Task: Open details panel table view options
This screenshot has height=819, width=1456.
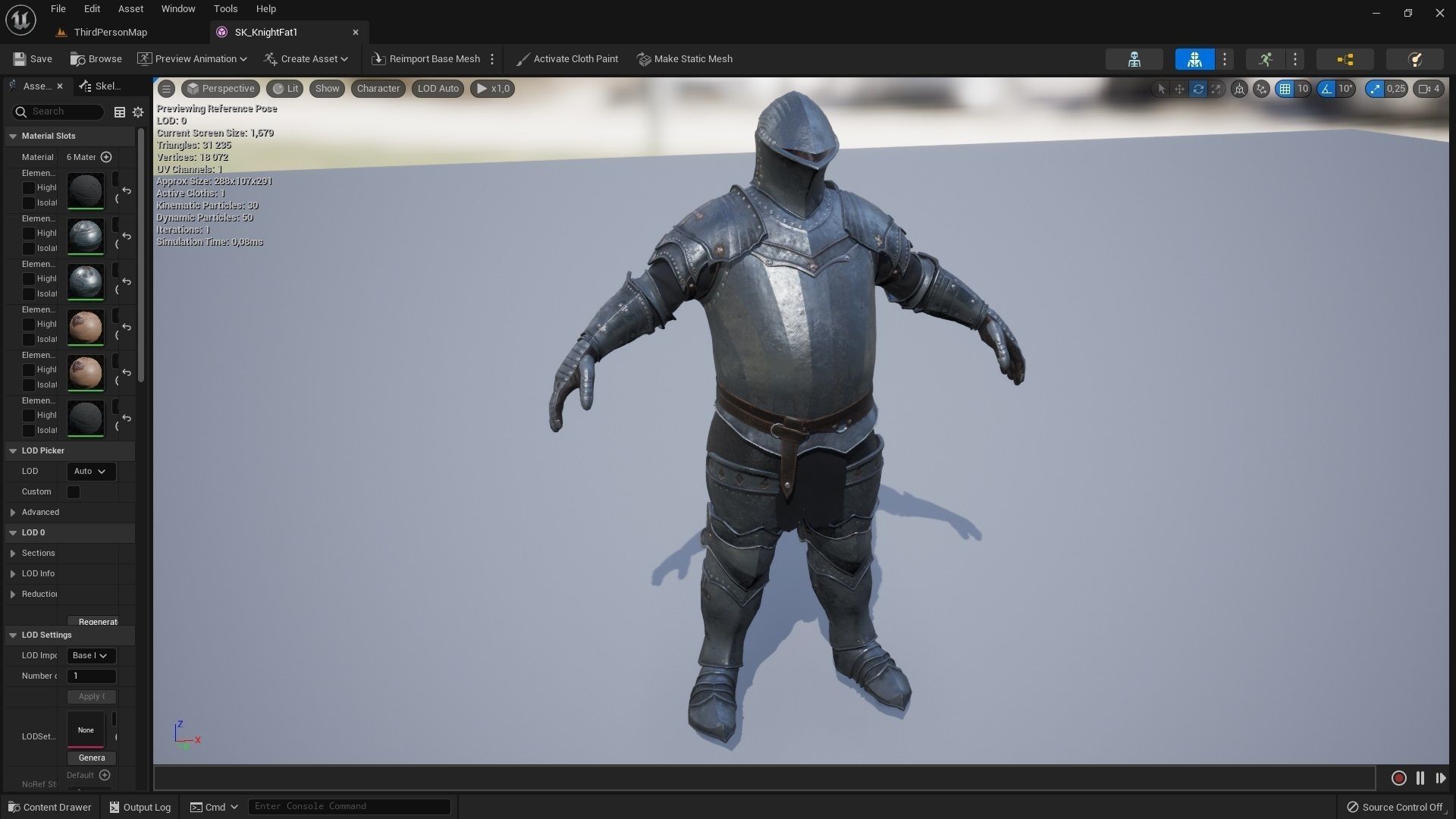Action: click(x=120, y=111)
